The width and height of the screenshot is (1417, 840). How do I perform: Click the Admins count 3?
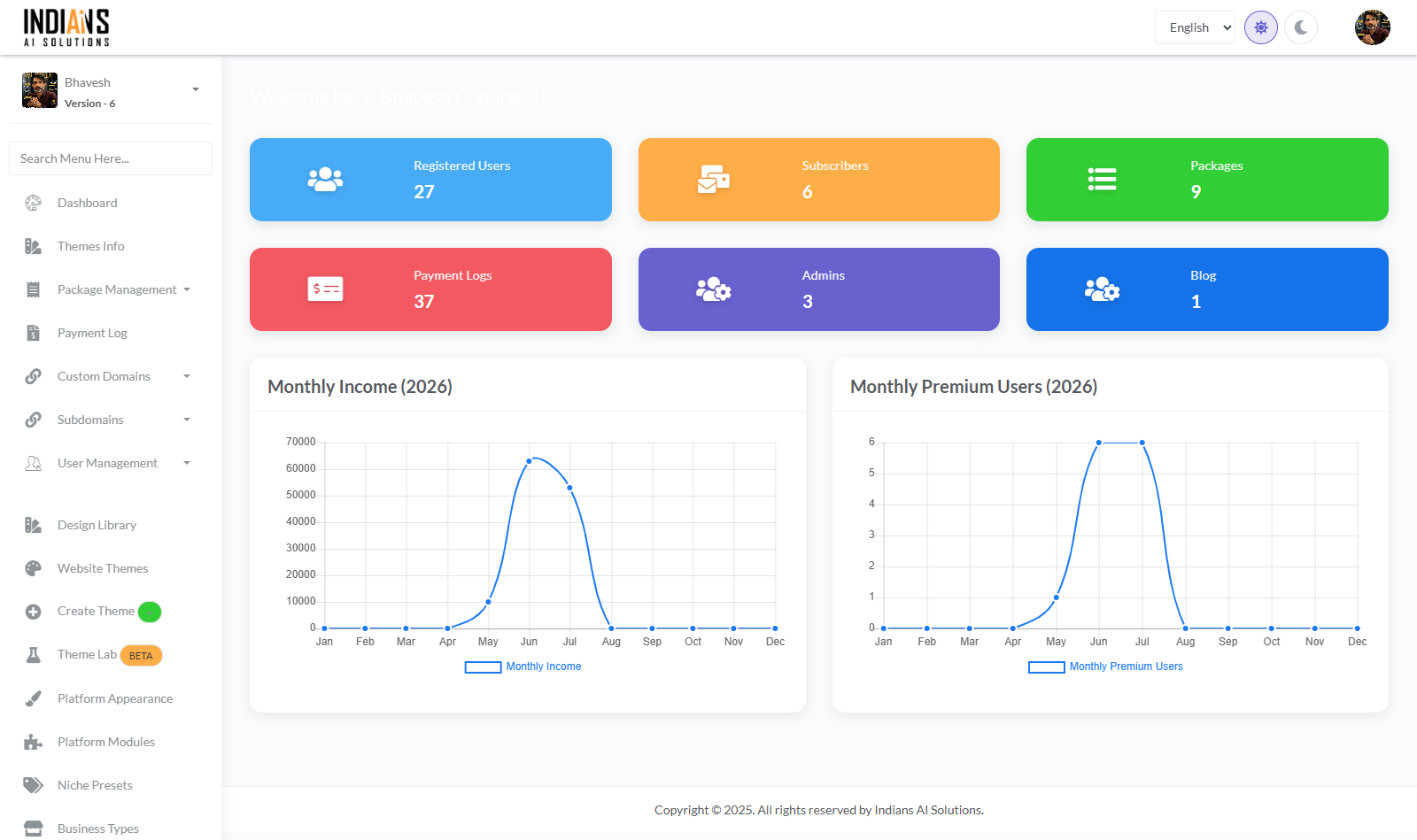pyautogui.click(x=808, y=302)
